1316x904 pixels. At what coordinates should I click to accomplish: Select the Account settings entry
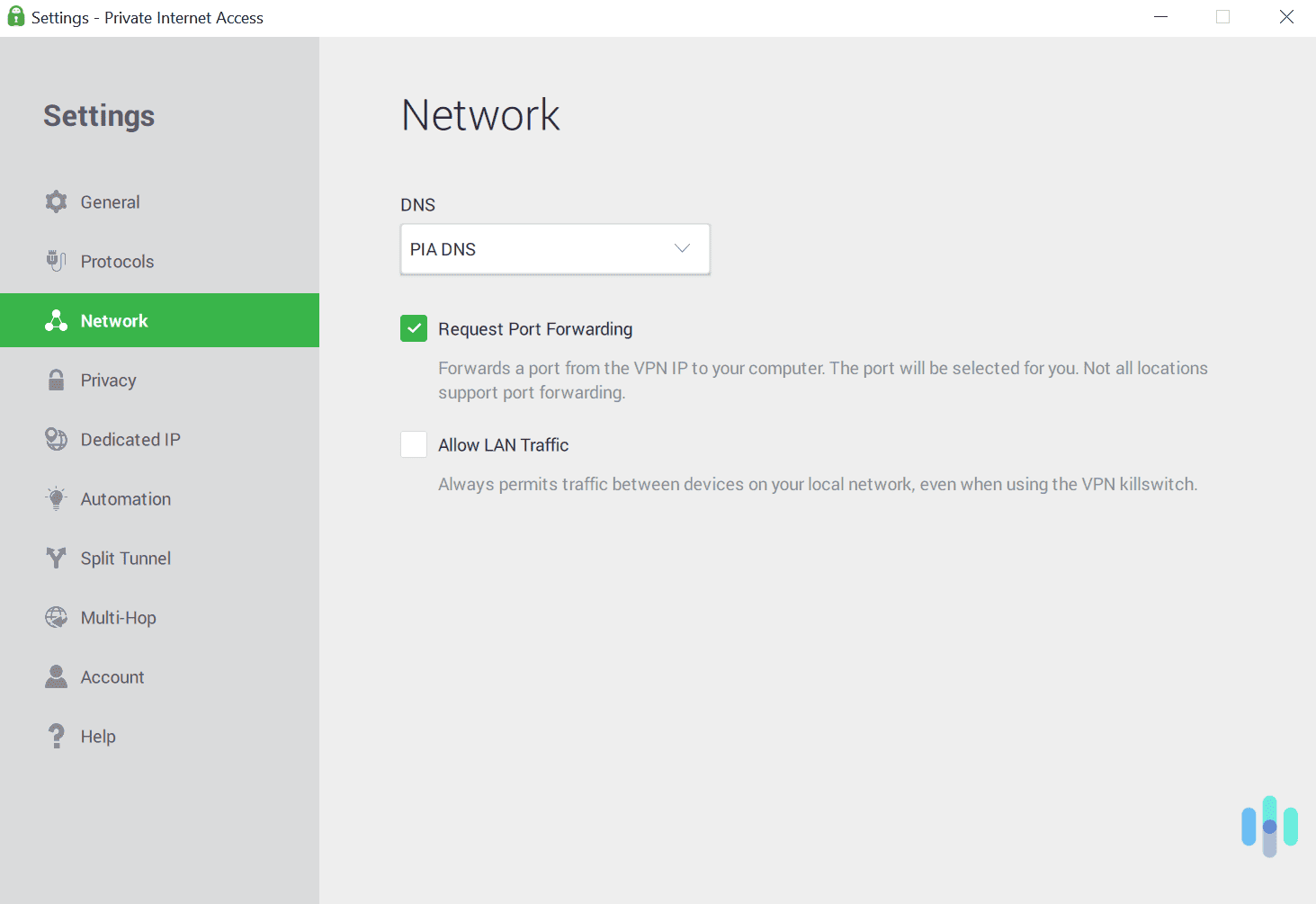112,676
